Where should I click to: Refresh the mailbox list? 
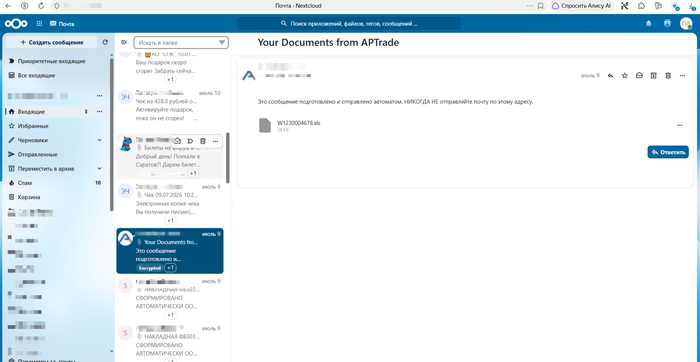105,42
